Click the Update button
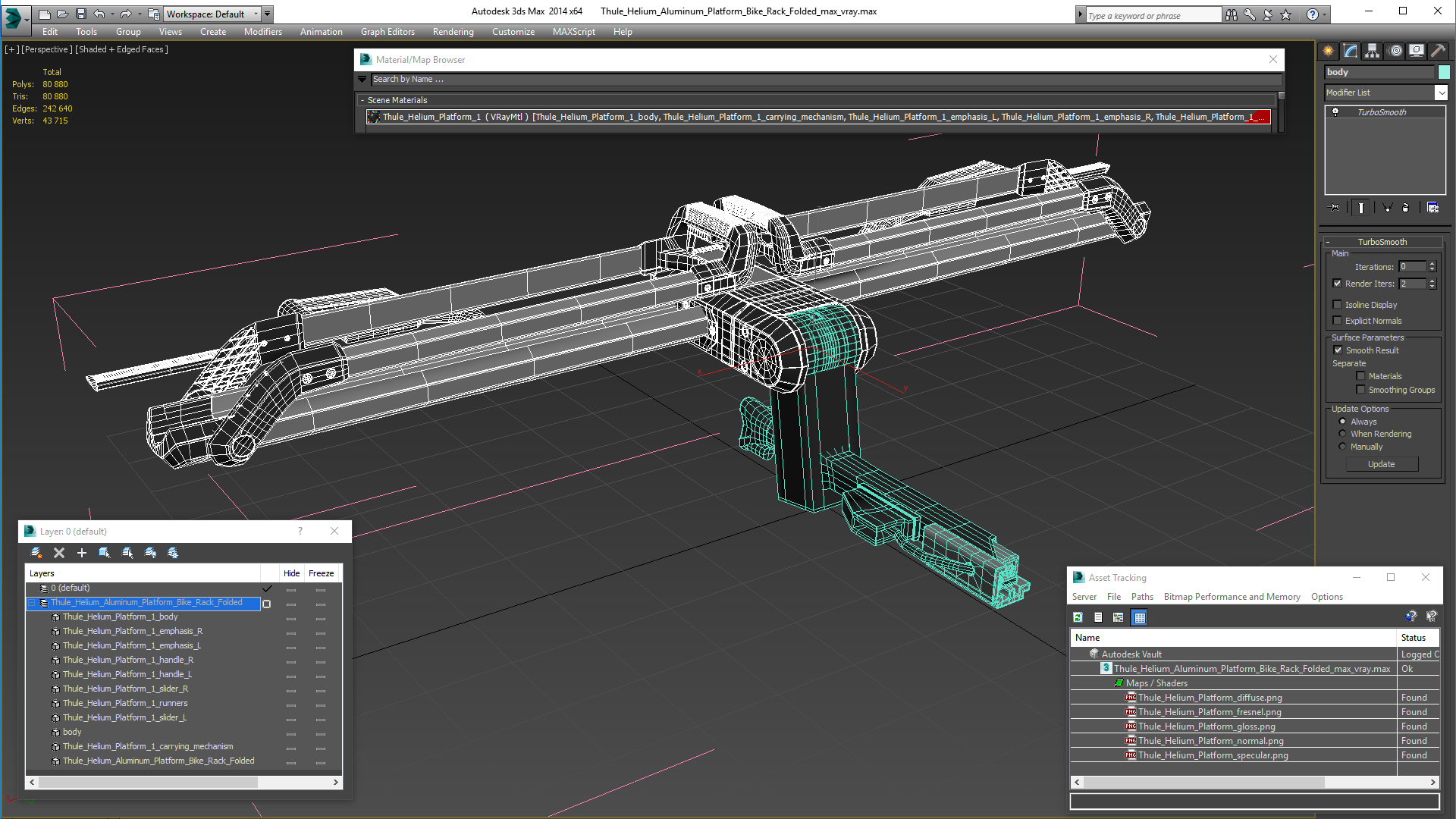 point(1381,464)
